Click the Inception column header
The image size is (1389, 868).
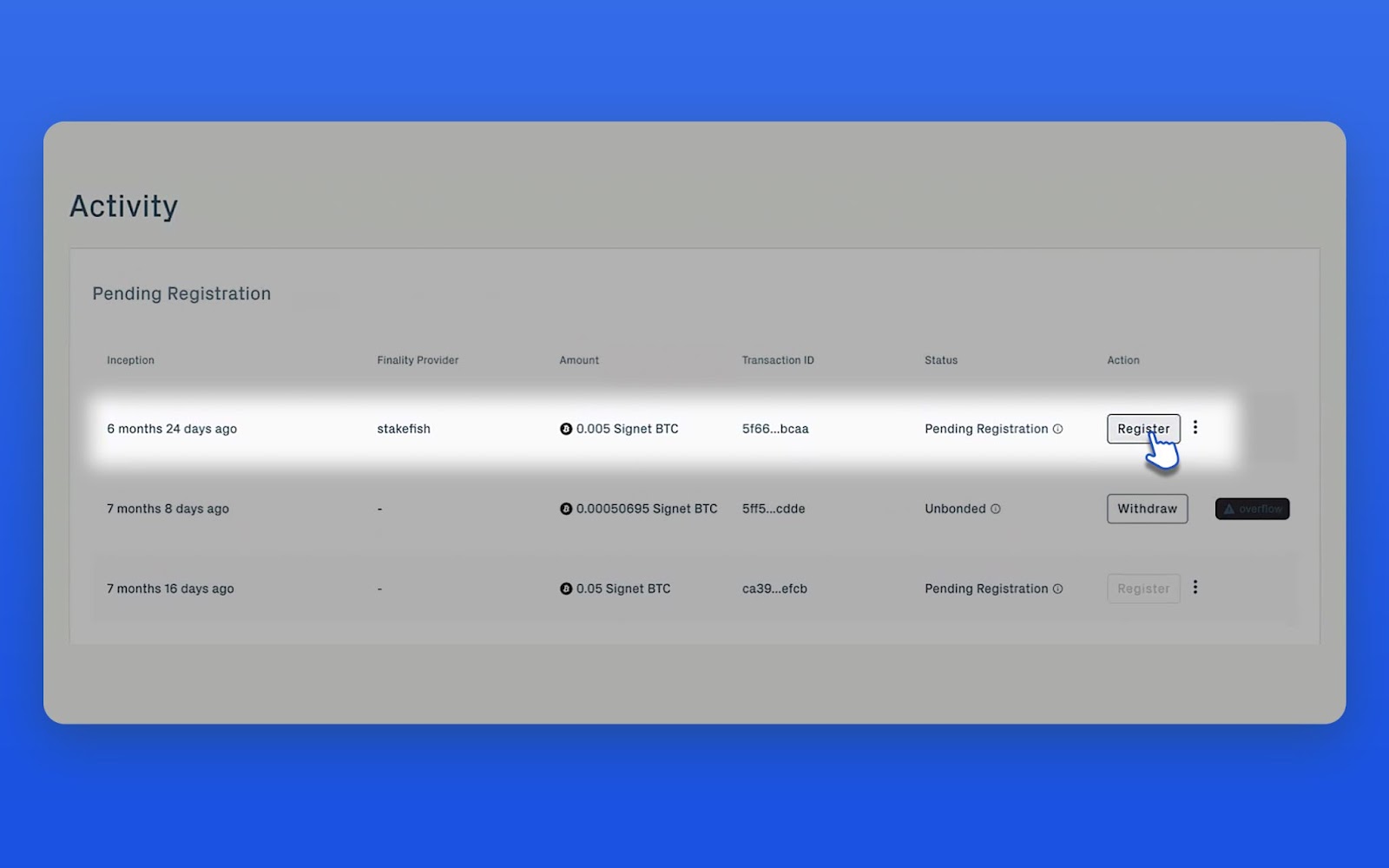pos(130,360)
